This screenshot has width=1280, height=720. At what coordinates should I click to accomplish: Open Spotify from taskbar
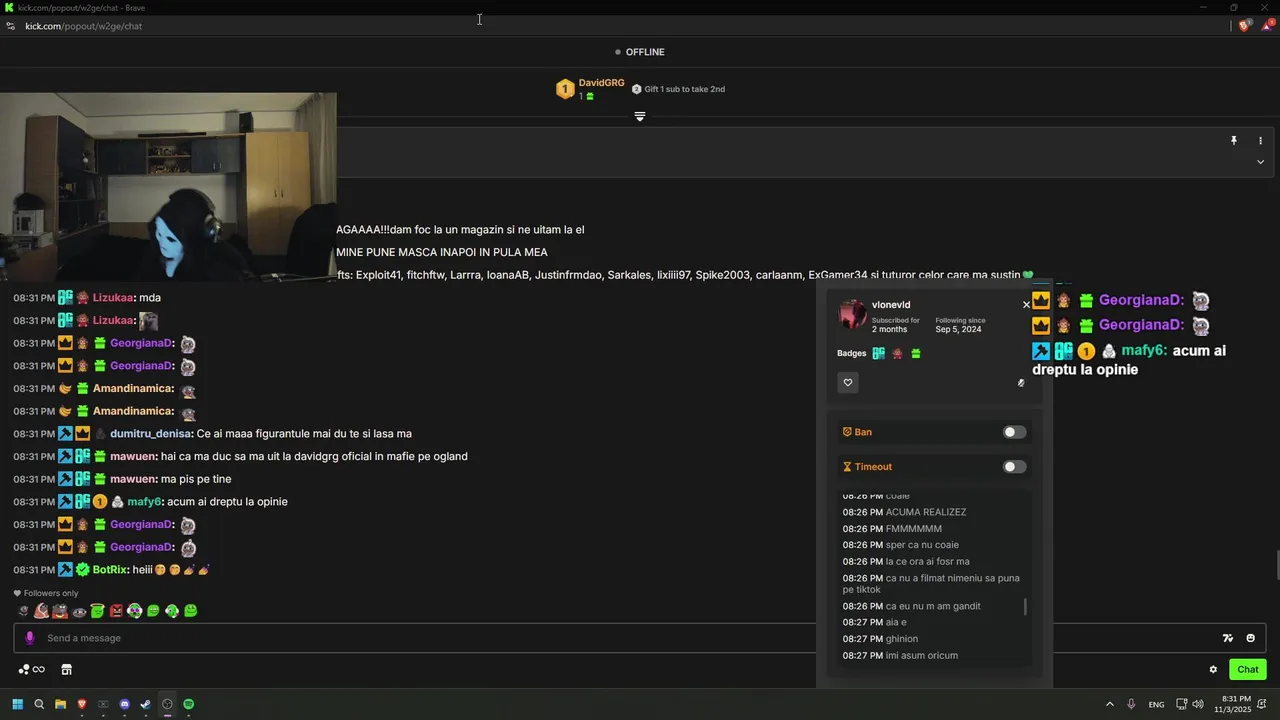(189, 704)
